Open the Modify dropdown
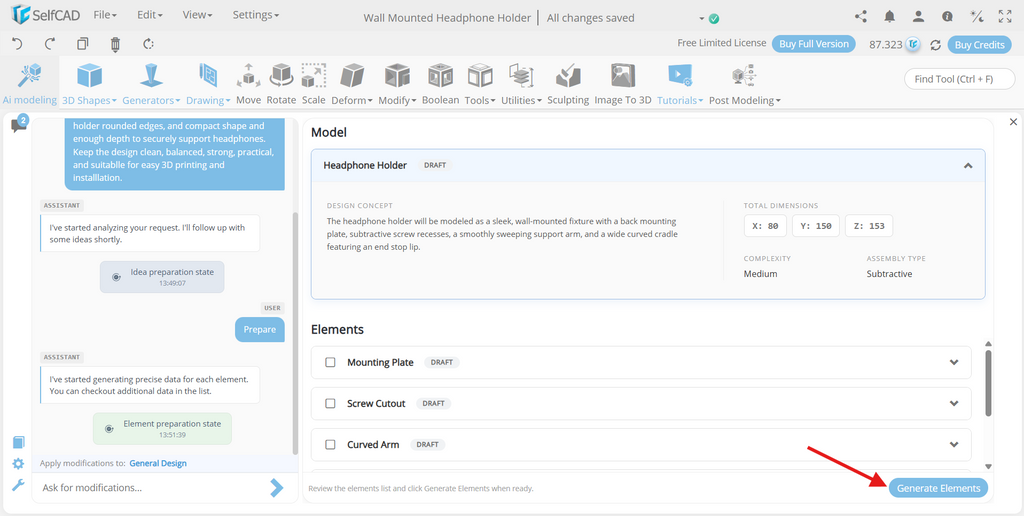This screenshot has height=516, width=1024. click(397, 84)
